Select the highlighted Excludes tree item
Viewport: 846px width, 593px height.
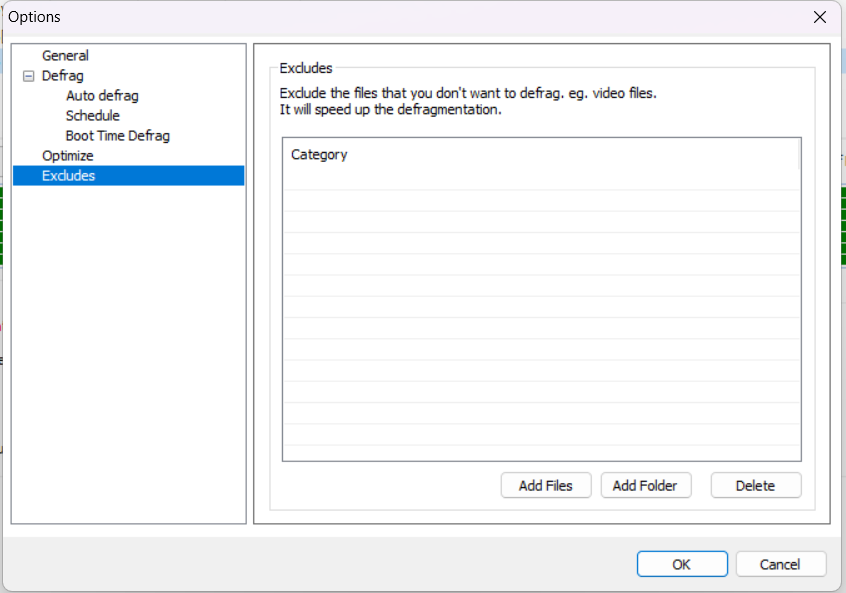[69, 176]
